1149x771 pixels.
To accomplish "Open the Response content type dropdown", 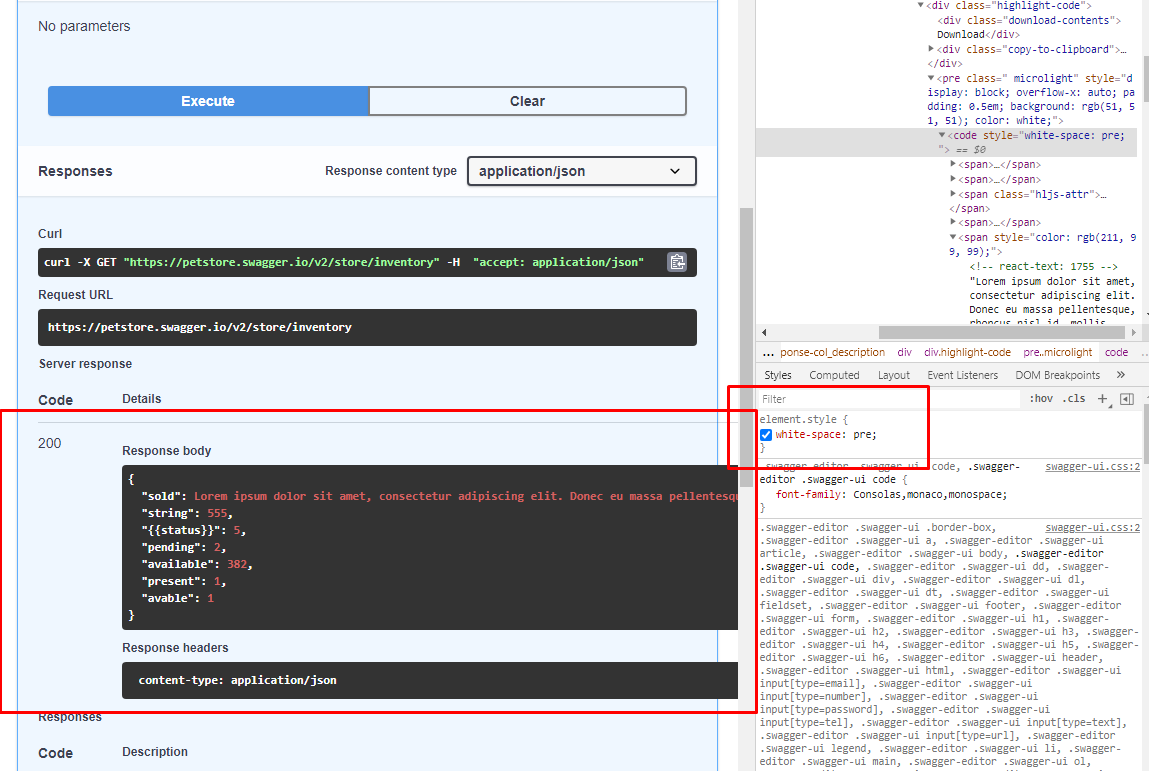I will [581, 171].
